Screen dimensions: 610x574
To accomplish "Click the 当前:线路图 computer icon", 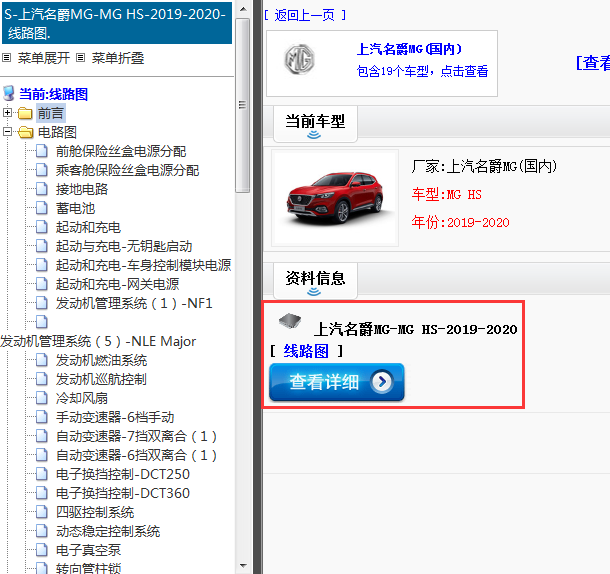I will pos(9,94).
